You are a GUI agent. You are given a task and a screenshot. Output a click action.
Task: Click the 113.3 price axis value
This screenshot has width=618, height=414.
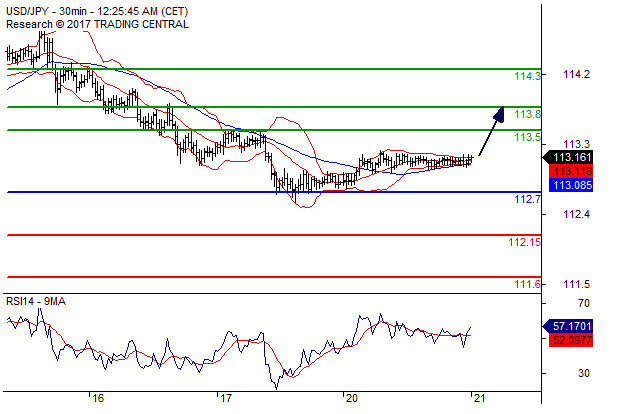(576, 144)
